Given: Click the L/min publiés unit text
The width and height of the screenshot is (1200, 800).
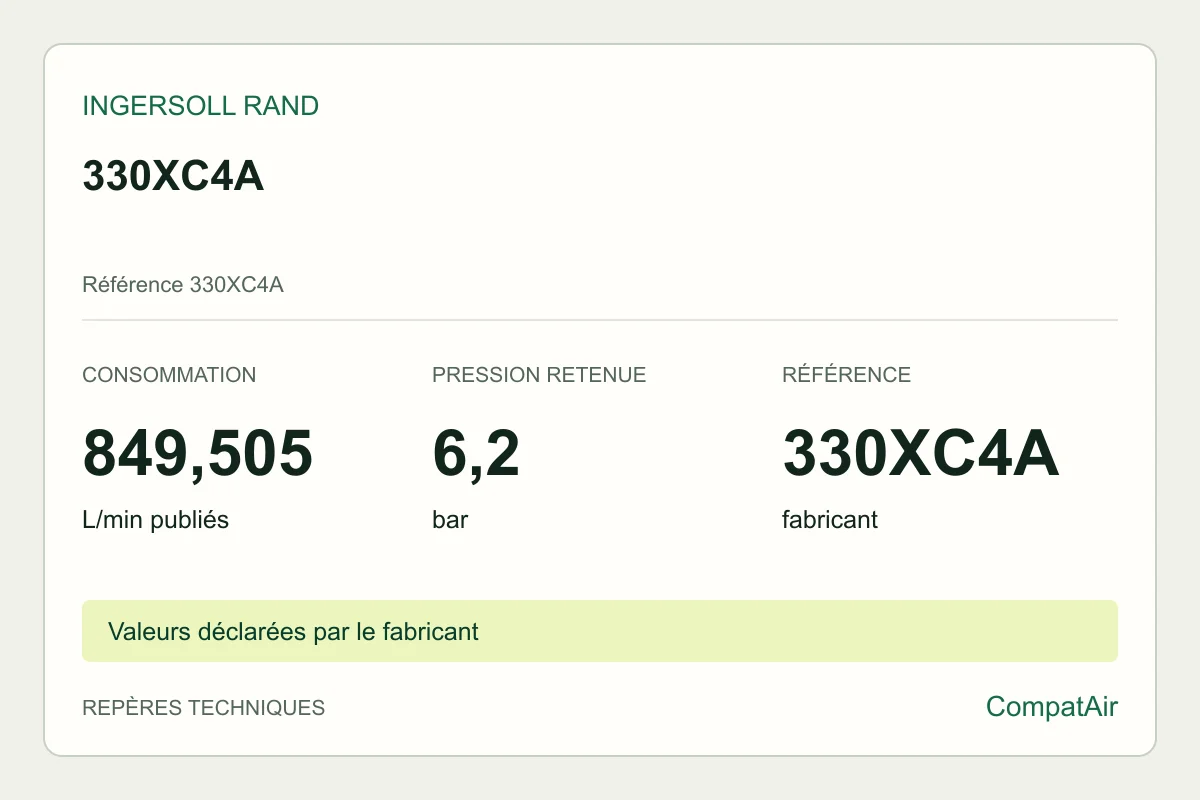Looking at the screenshot, I should click(155, 521).
